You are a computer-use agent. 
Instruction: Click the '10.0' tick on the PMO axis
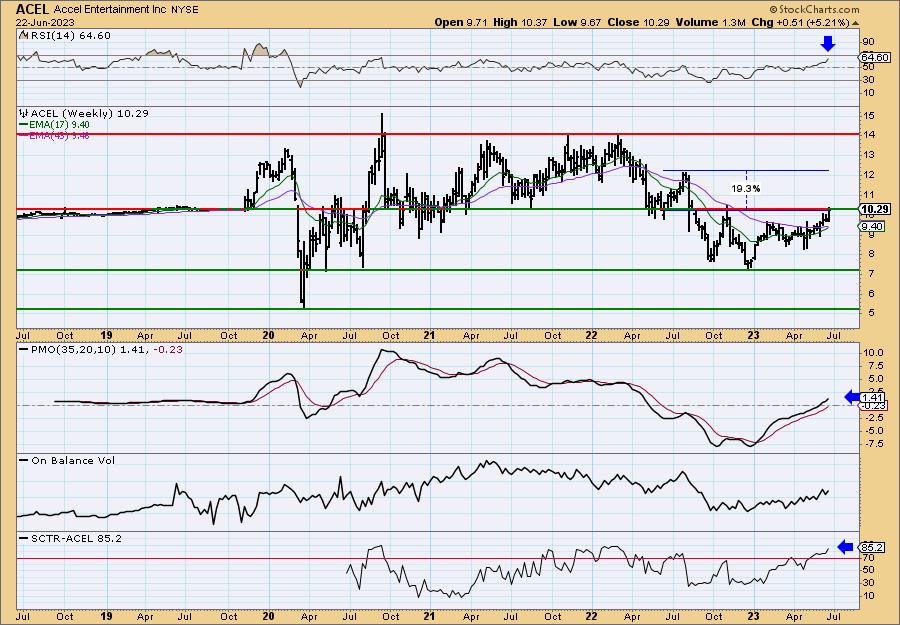(872, 353)
